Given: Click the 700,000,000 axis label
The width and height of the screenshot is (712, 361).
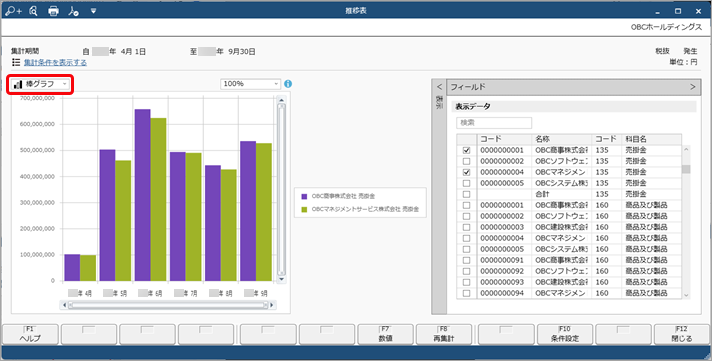Looking at the screenshot, I should (x=37, y=98).
